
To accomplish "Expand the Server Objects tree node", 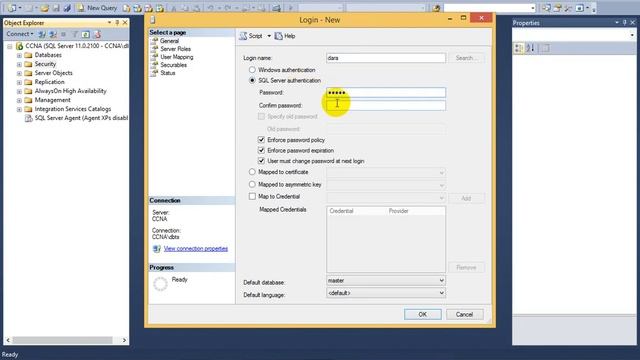I will click(x=19, y=73).
